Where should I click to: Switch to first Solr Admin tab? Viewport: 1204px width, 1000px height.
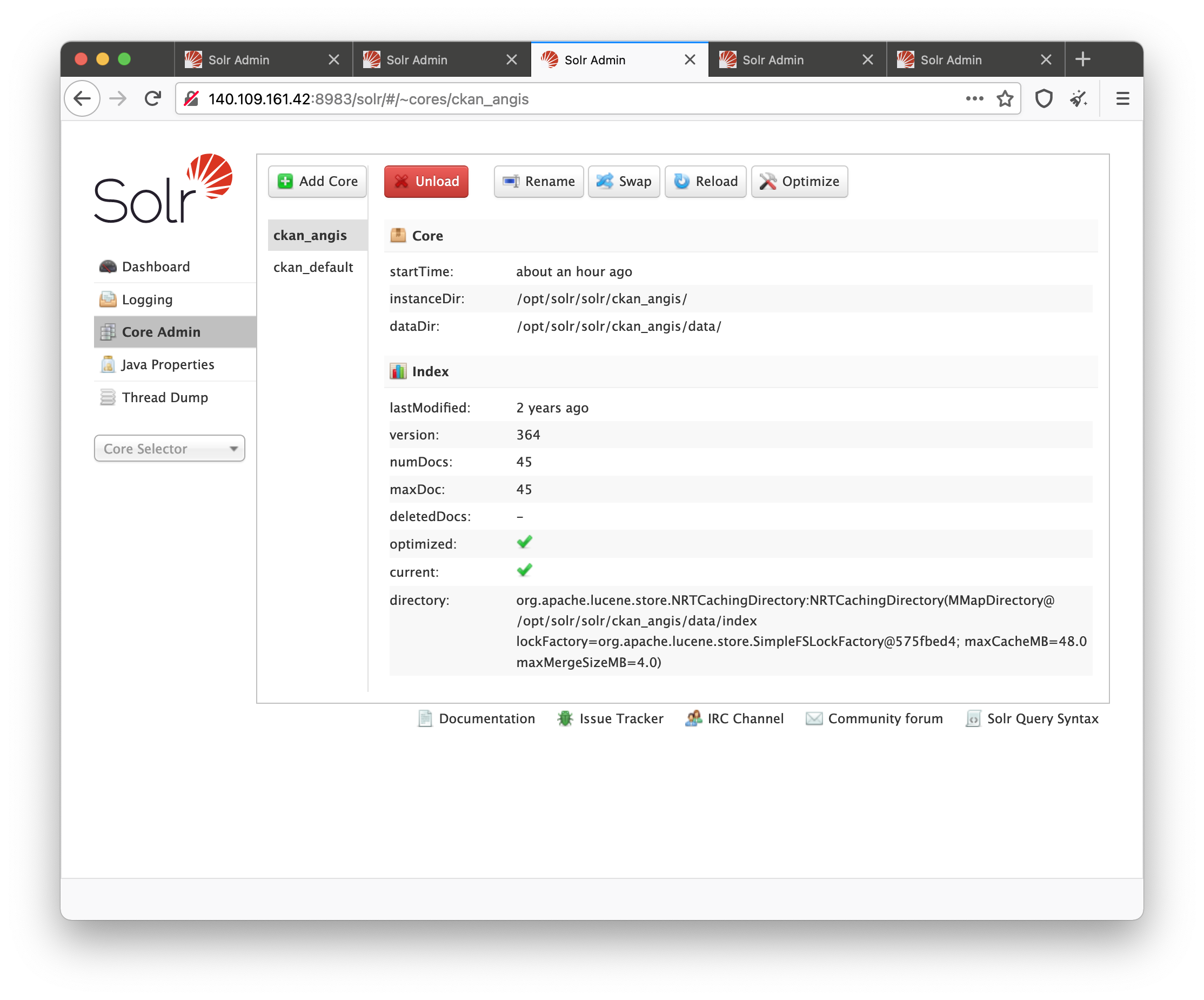263,59
